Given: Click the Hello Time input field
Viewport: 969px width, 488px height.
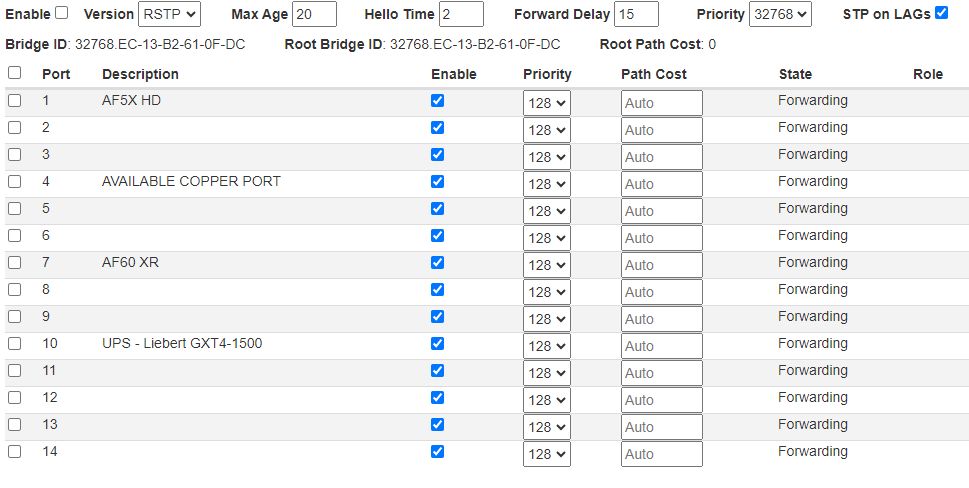Looking at the screenshot, I should 461,14.
